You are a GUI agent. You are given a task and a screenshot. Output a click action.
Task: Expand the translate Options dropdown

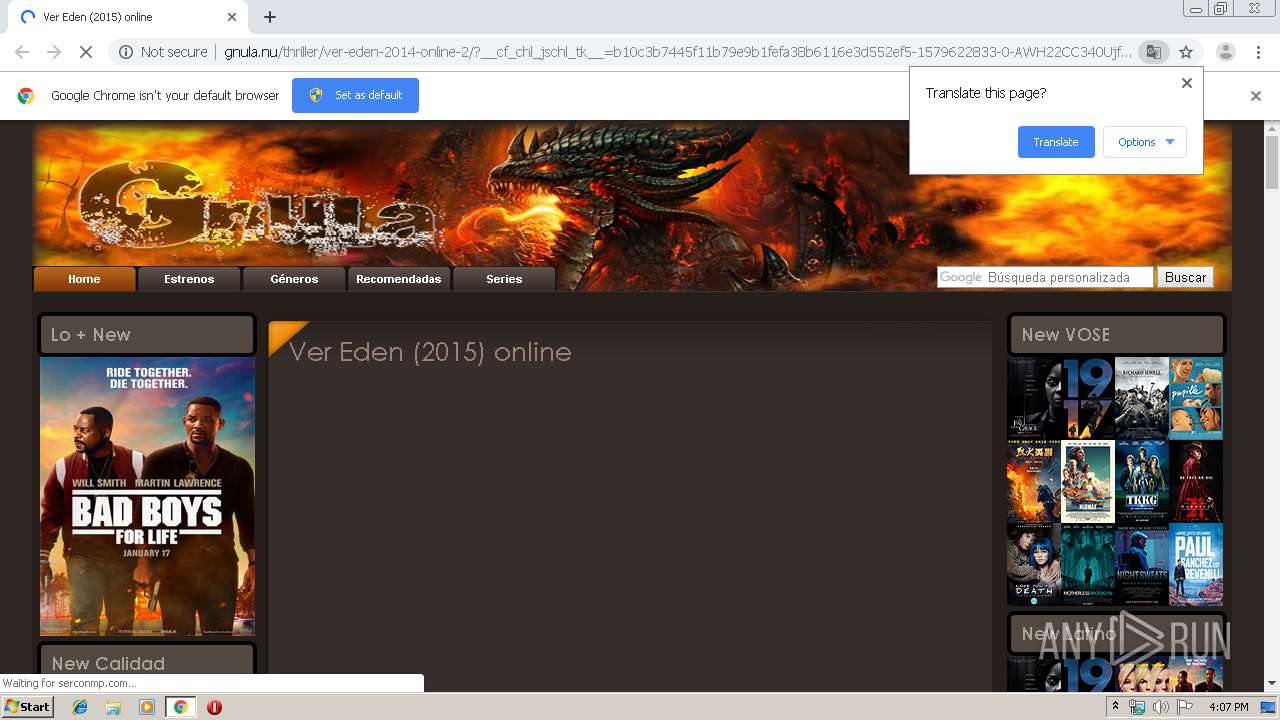pyautogui.click(x=1145, y=142)
